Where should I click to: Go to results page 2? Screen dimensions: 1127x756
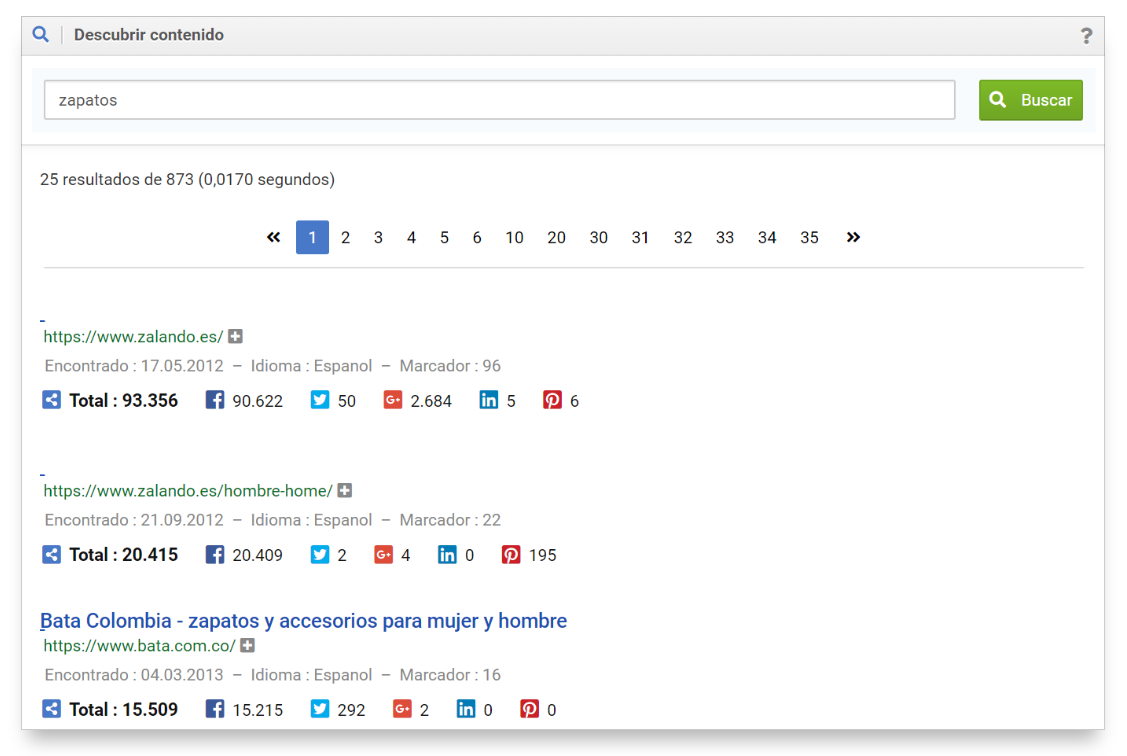coord(345,237)
